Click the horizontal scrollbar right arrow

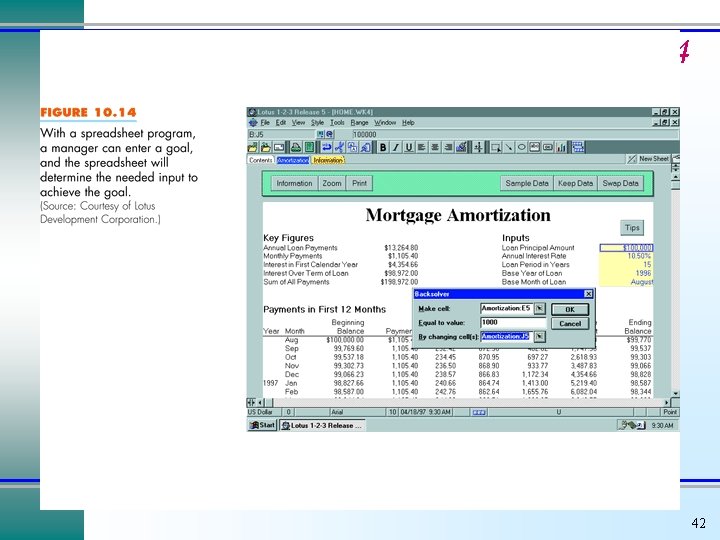(667, 403)
